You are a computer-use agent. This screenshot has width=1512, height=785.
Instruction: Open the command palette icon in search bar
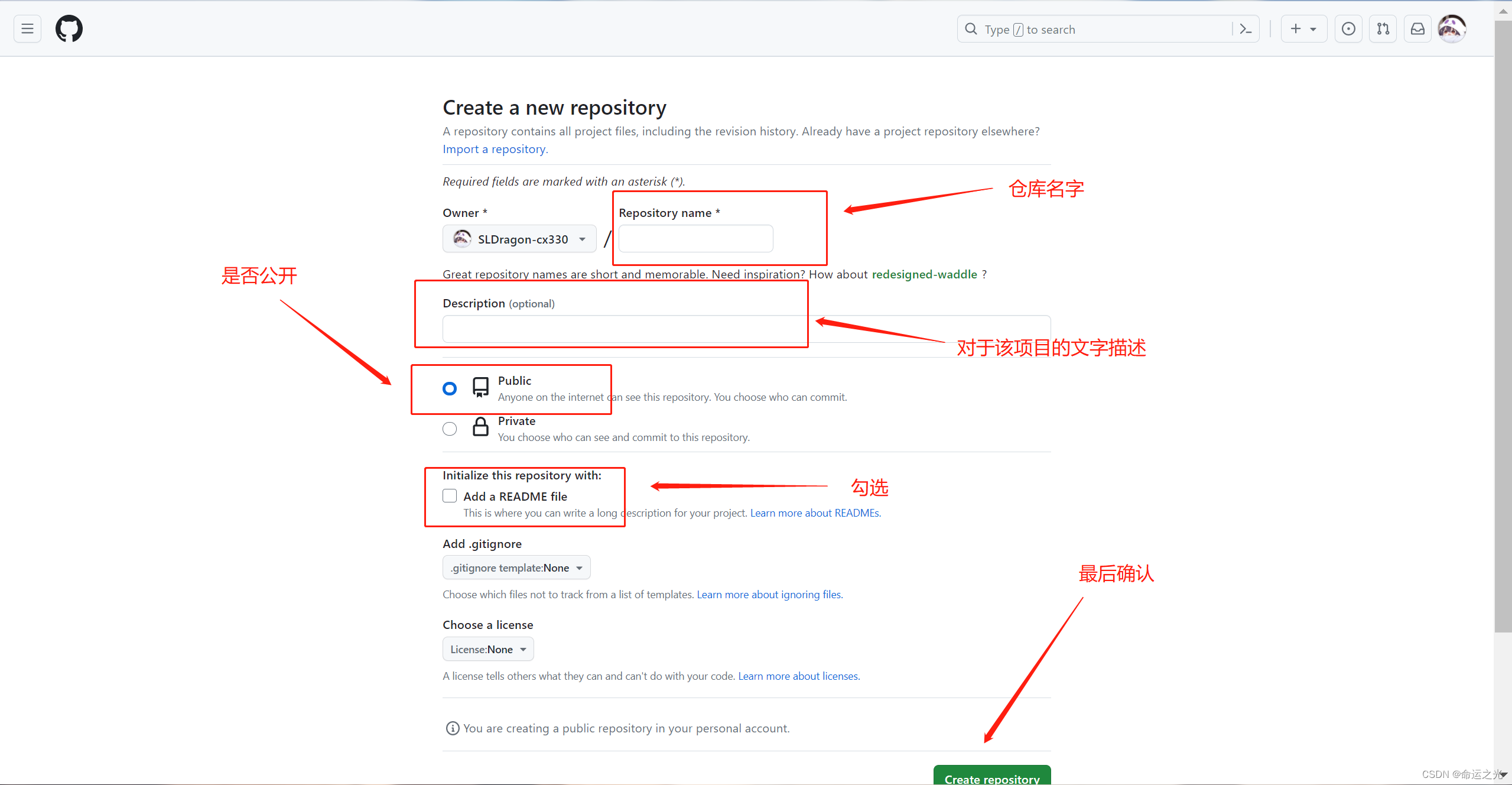[x=1246, y=29]
